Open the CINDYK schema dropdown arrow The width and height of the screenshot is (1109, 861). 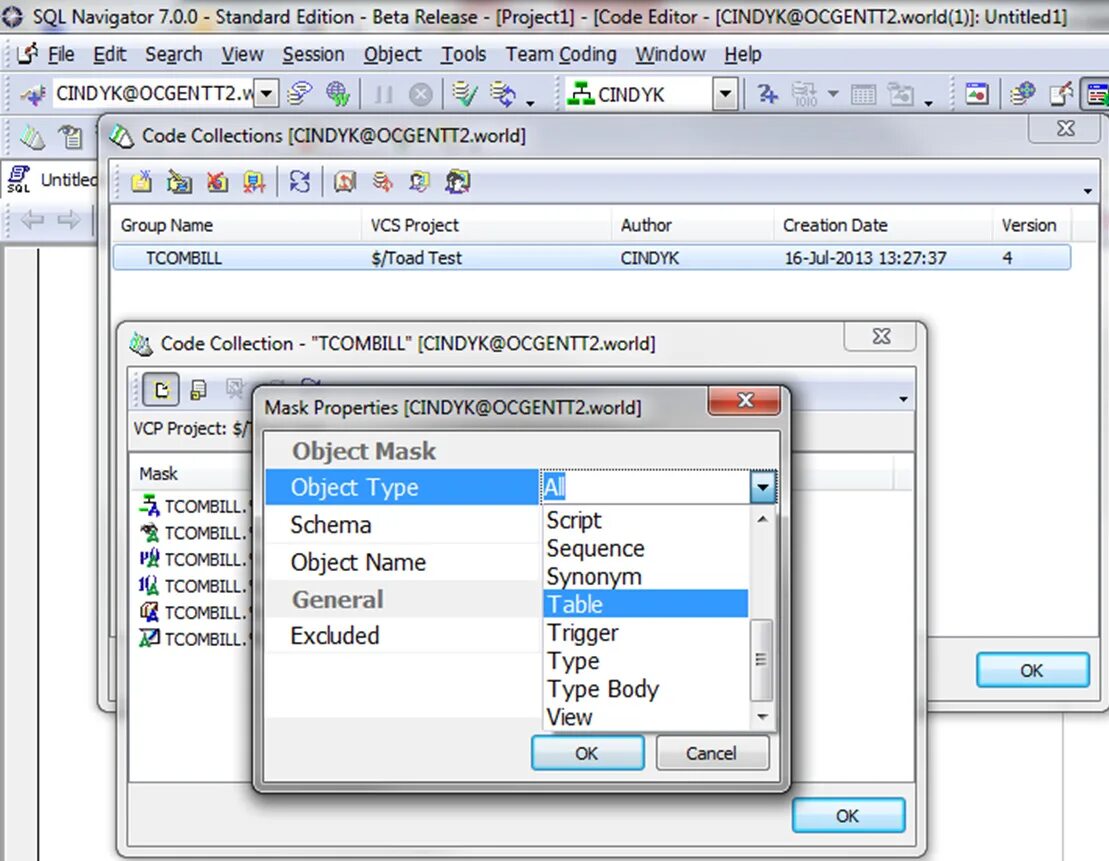pos(725,94)
